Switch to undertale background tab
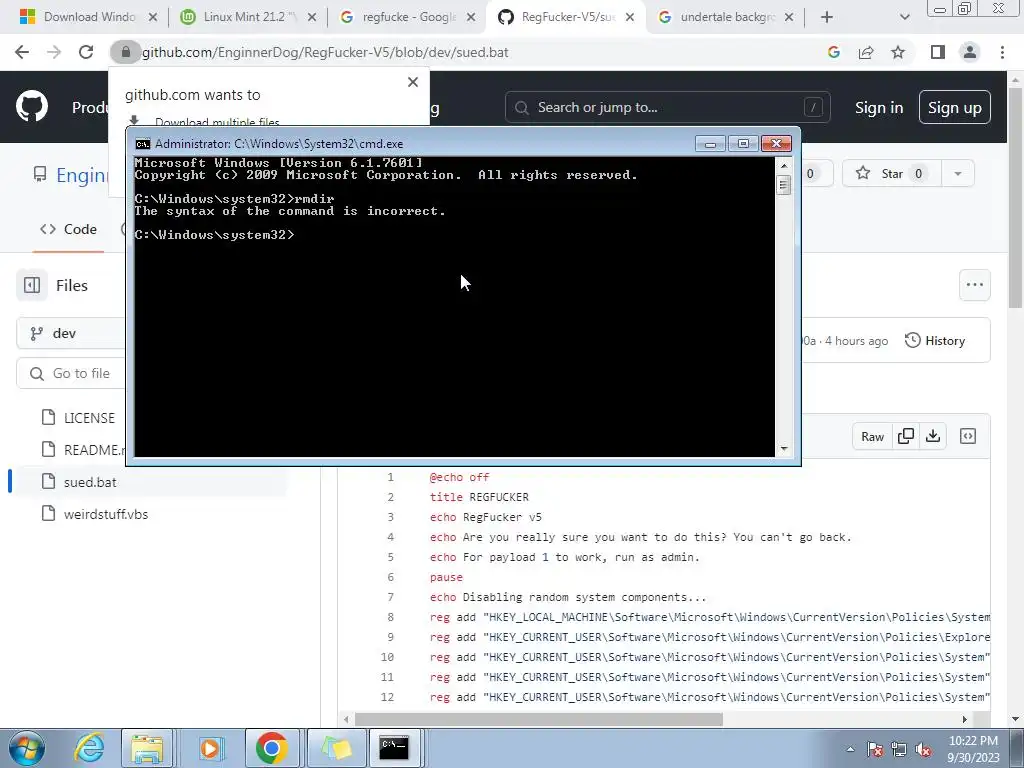 pos(725,17)
